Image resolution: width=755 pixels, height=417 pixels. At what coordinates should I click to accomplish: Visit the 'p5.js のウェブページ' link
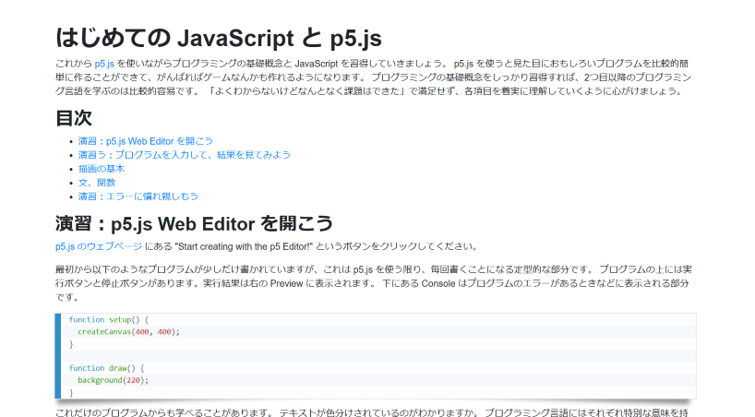(x=99, y=246)
